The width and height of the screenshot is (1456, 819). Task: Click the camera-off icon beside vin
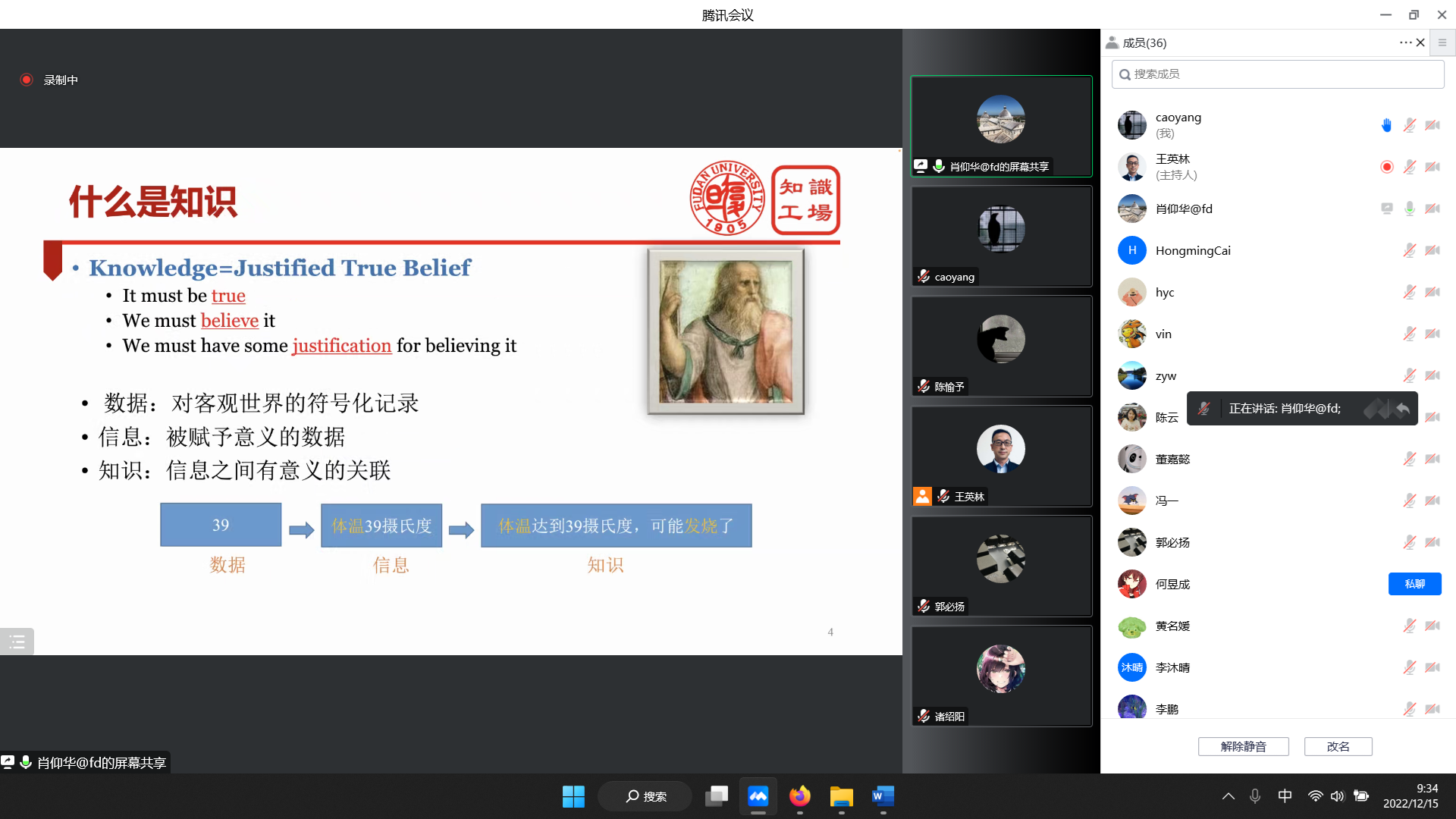click(x=1432, y=334)
